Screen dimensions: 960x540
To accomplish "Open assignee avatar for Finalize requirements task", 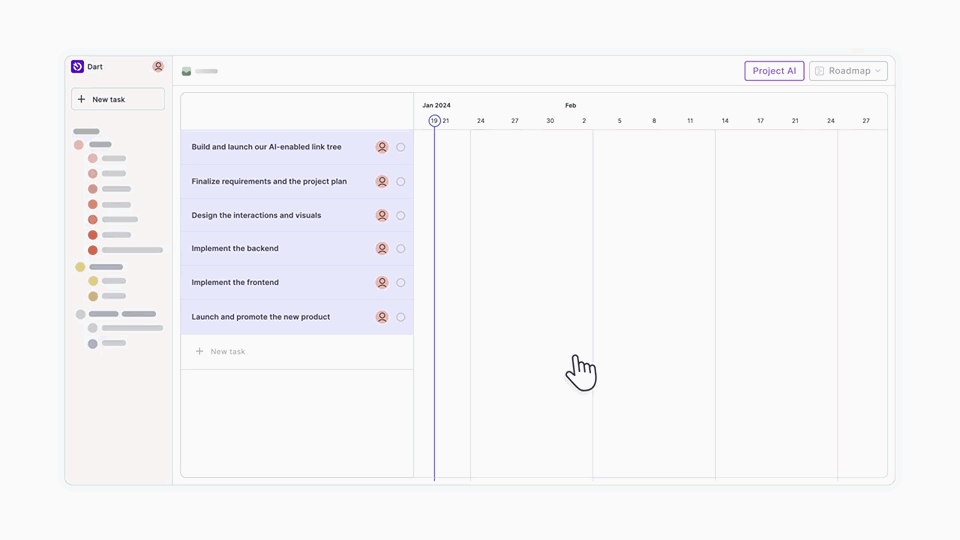I will click(x=382, y=181).
